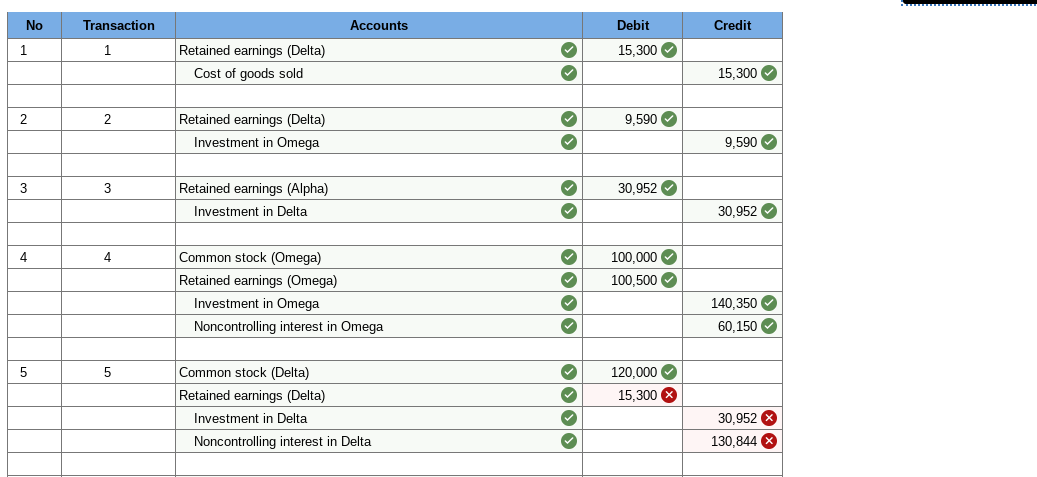Select the Cost of goods sold account cell
The image size is (1037, 477).
point(379,73)
